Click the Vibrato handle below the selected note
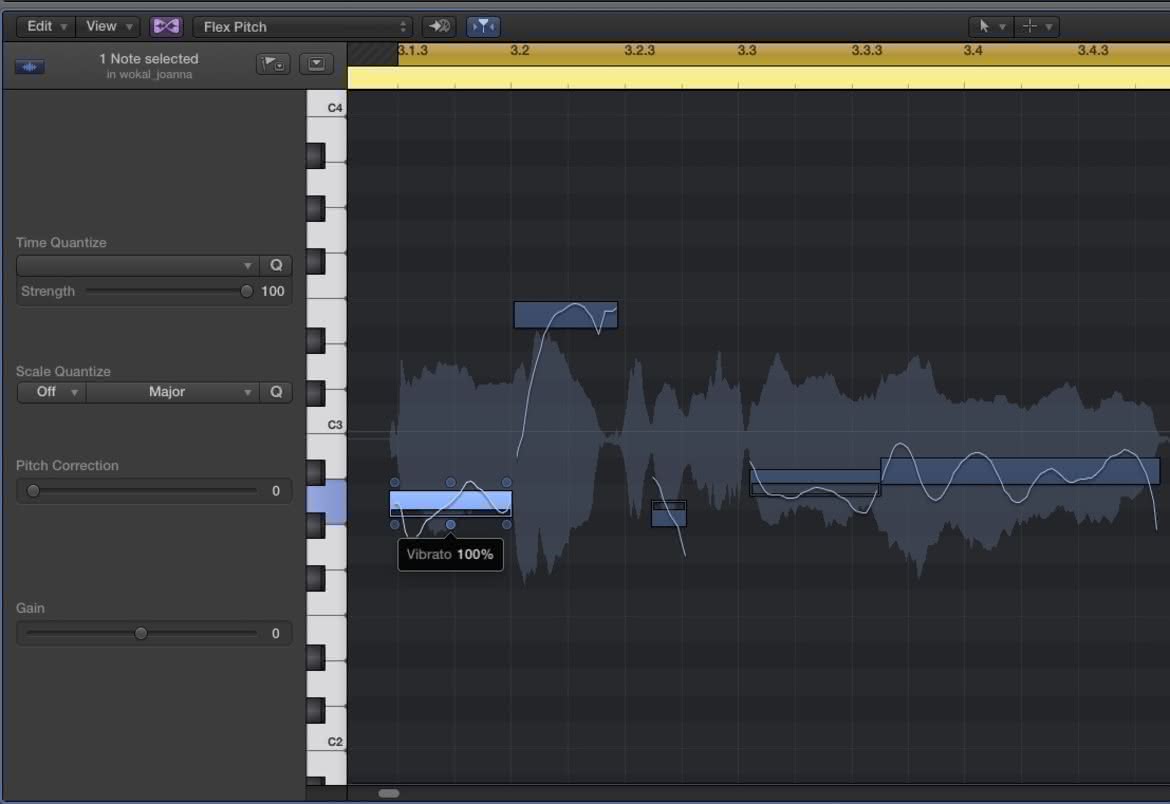The height and width of the screenshot is (804, 1170). [451, 525]
